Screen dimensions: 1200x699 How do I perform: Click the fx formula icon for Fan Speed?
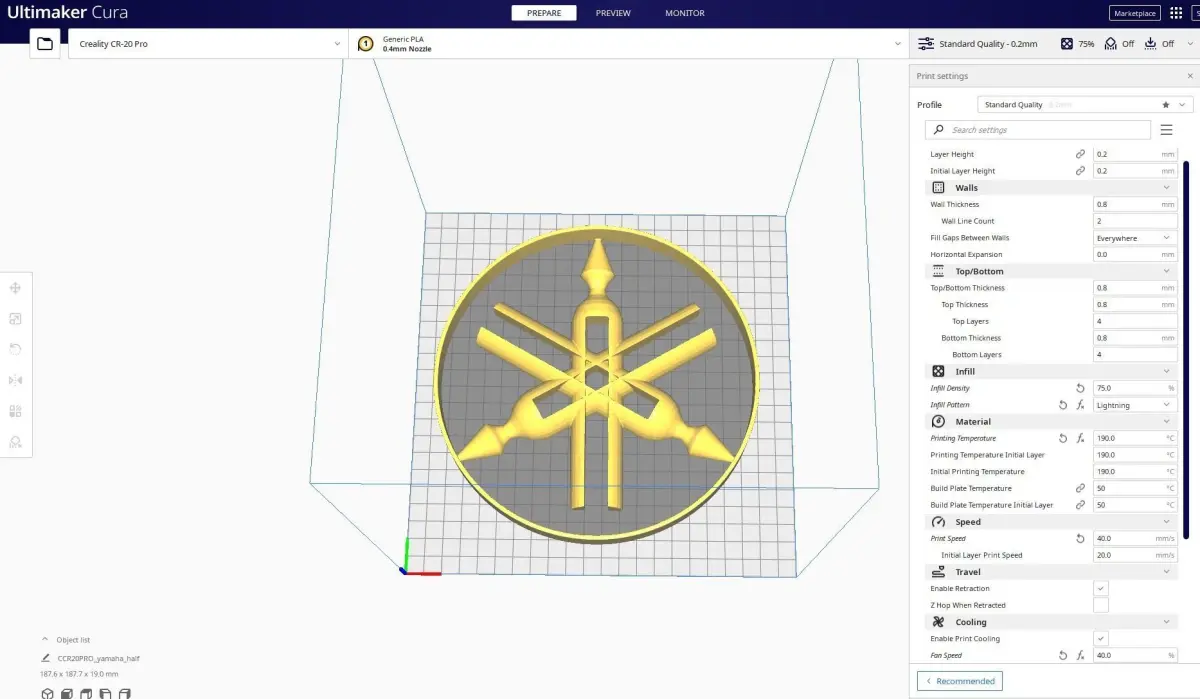1080,655
